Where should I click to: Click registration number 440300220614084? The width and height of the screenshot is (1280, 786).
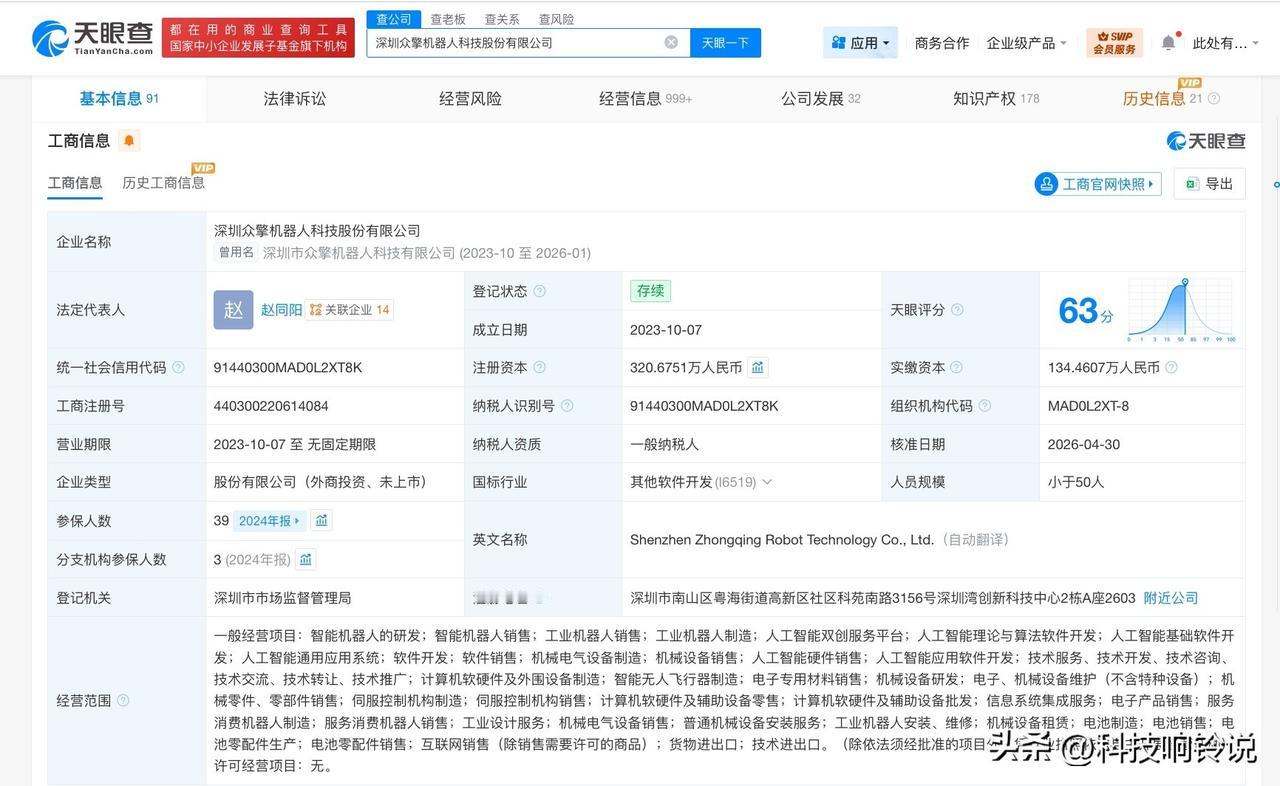(x=271, y=406)
